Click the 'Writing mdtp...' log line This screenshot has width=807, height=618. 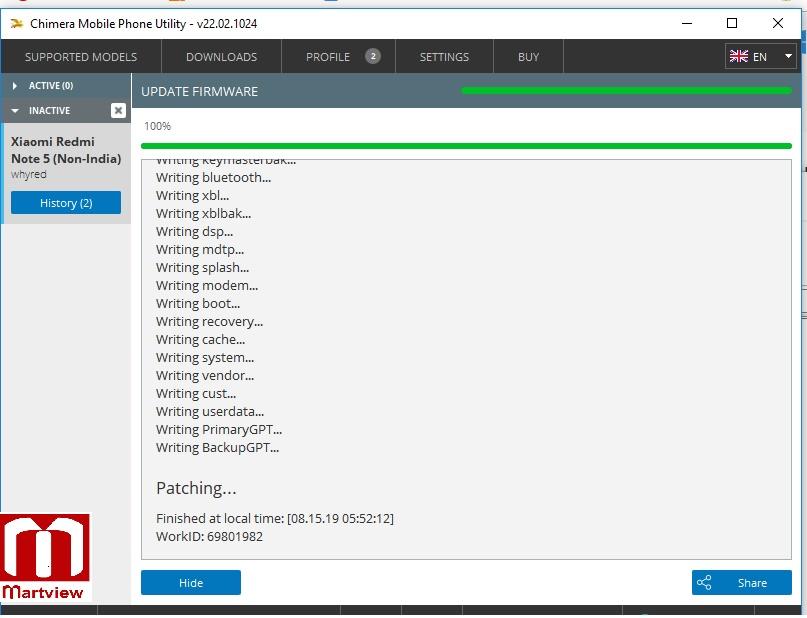(x=200, y=250)
